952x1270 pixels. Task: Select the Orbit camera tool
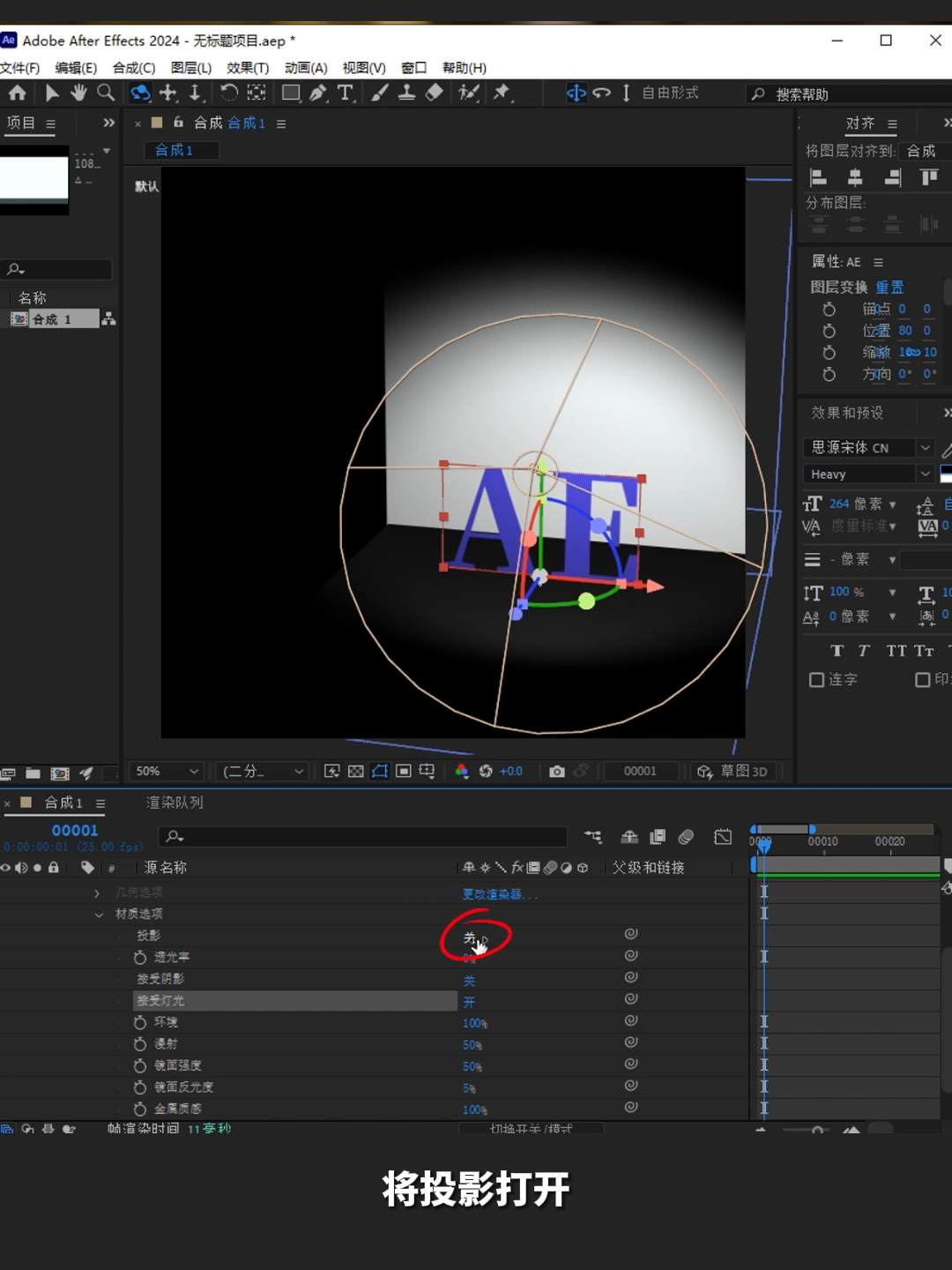tap(140, 93)
